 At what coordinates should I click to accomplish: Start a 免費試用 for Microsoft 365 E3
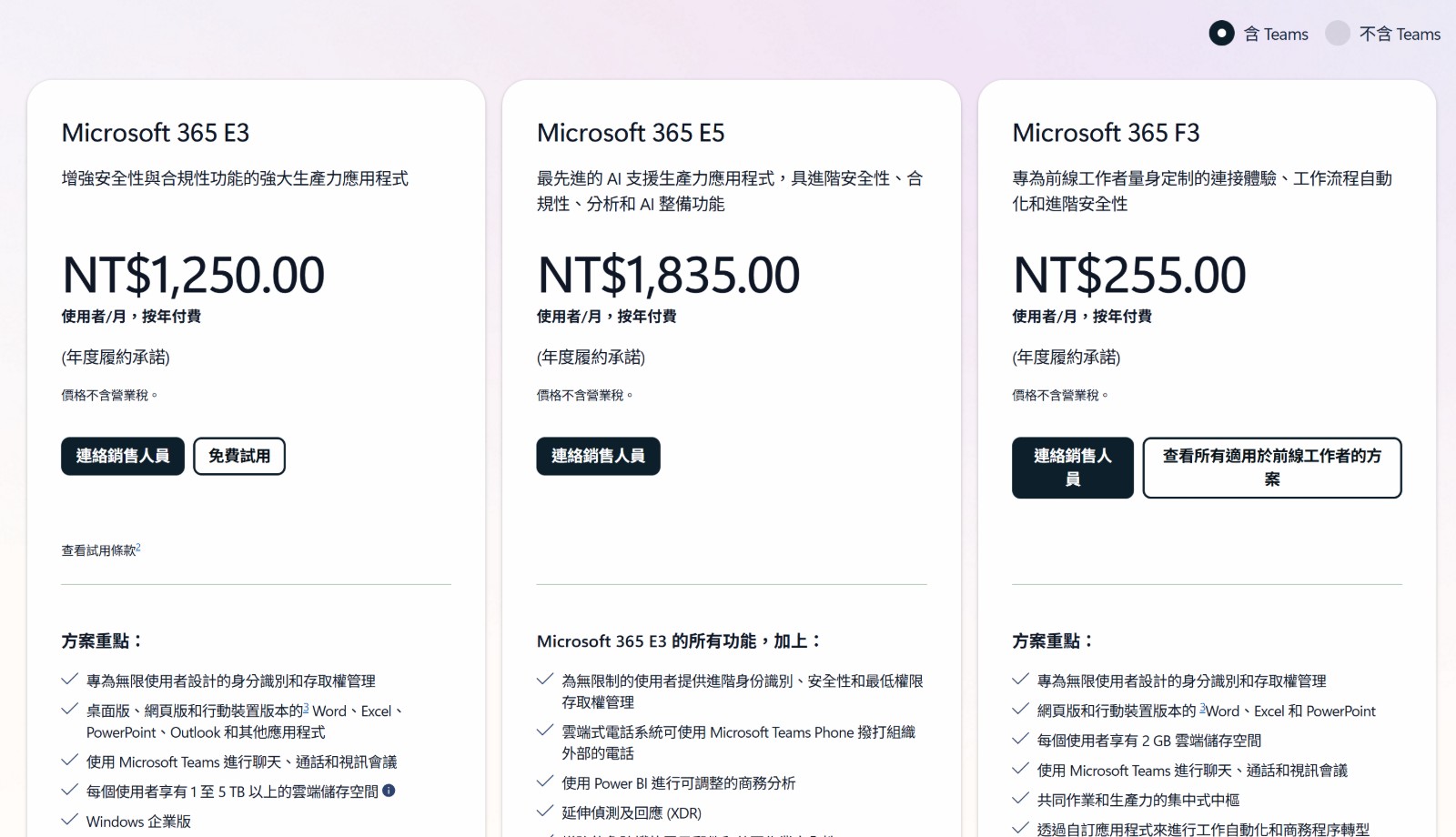coord(239,456)
